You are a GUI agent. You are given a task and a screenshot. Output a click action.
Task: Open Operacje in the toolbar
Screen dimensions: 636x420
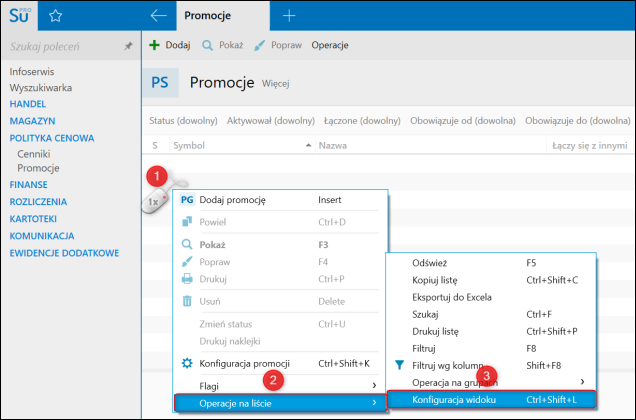click(x=330, y=45)
